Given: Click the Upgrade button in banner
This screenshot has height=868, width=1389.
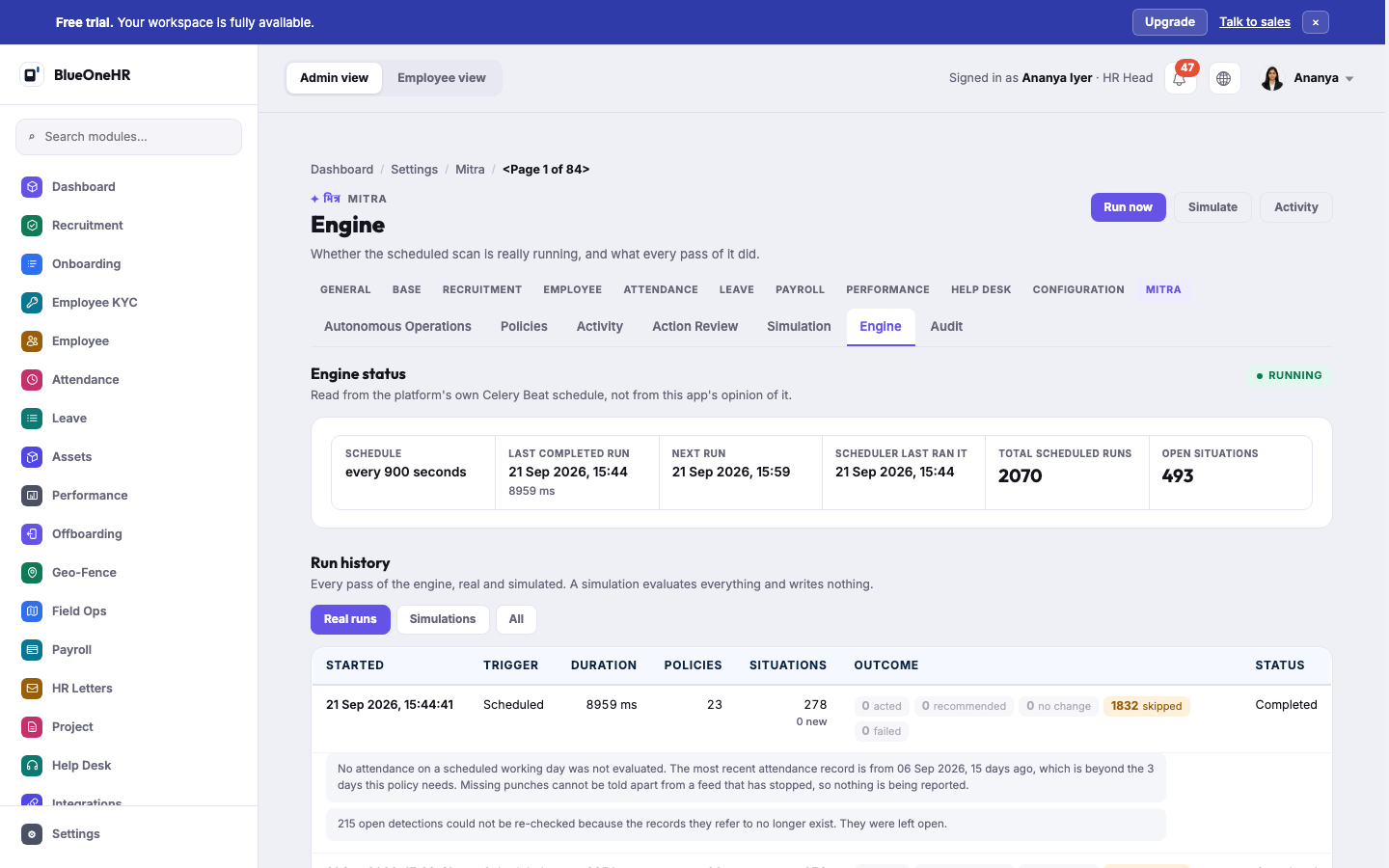Looking at the screenshot, I should pos(1169,22).
